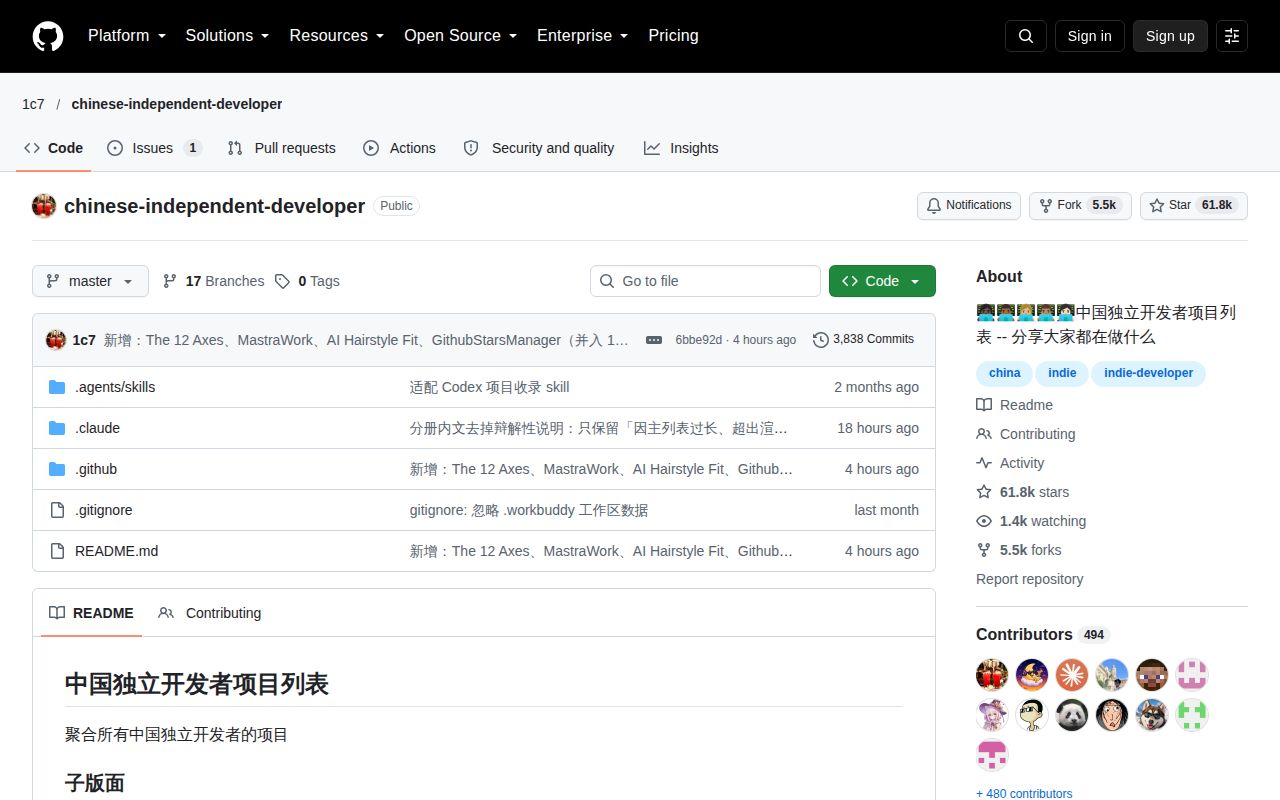Click the .gitignore file icon
Image resolution: width=1280 pixels, height=800 pixels.
click(x=57, y=510)
